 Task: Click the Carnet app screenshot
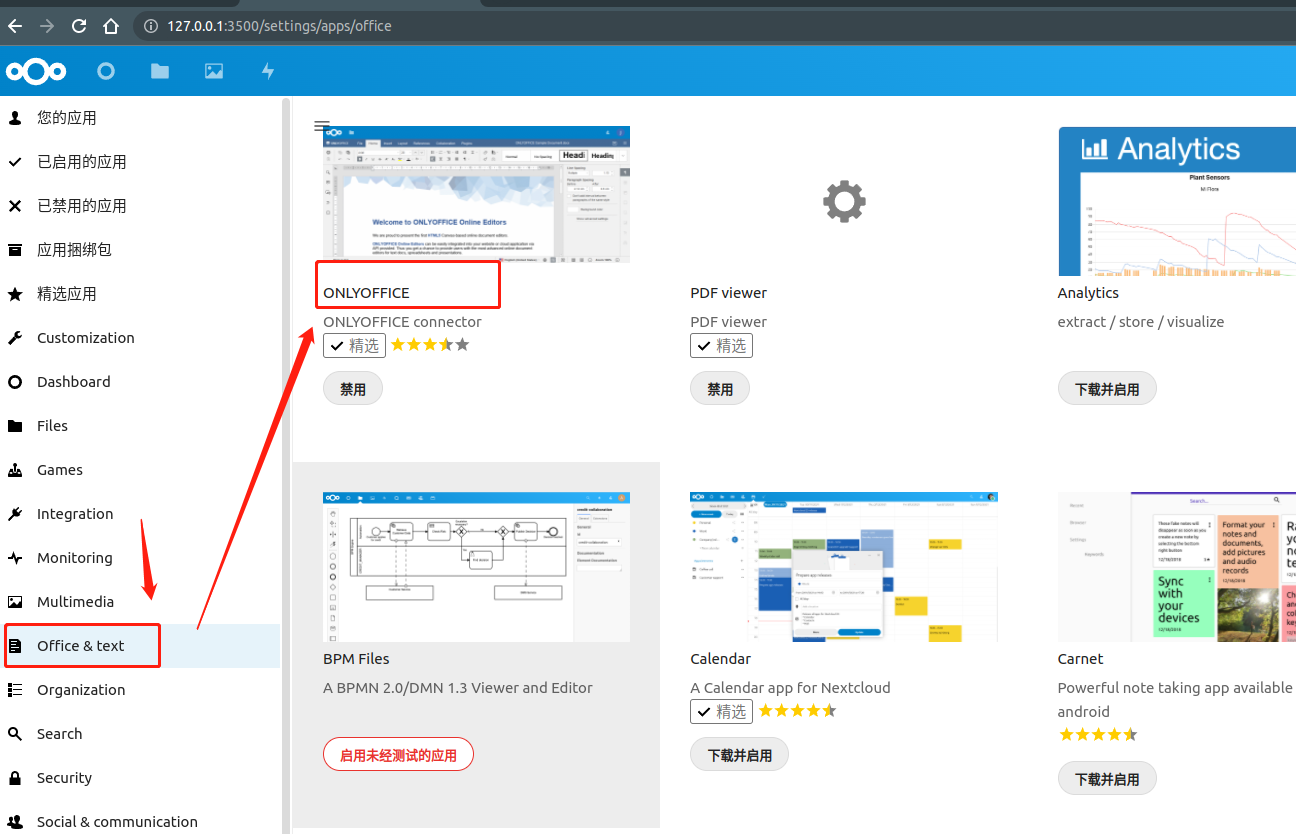pyautogui.click(x=1177, y=567)
